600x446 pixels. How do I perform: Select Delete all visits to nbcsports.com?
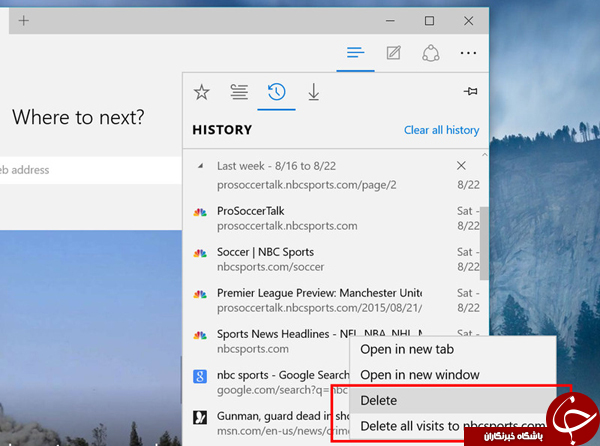click(x=453, y=426)
